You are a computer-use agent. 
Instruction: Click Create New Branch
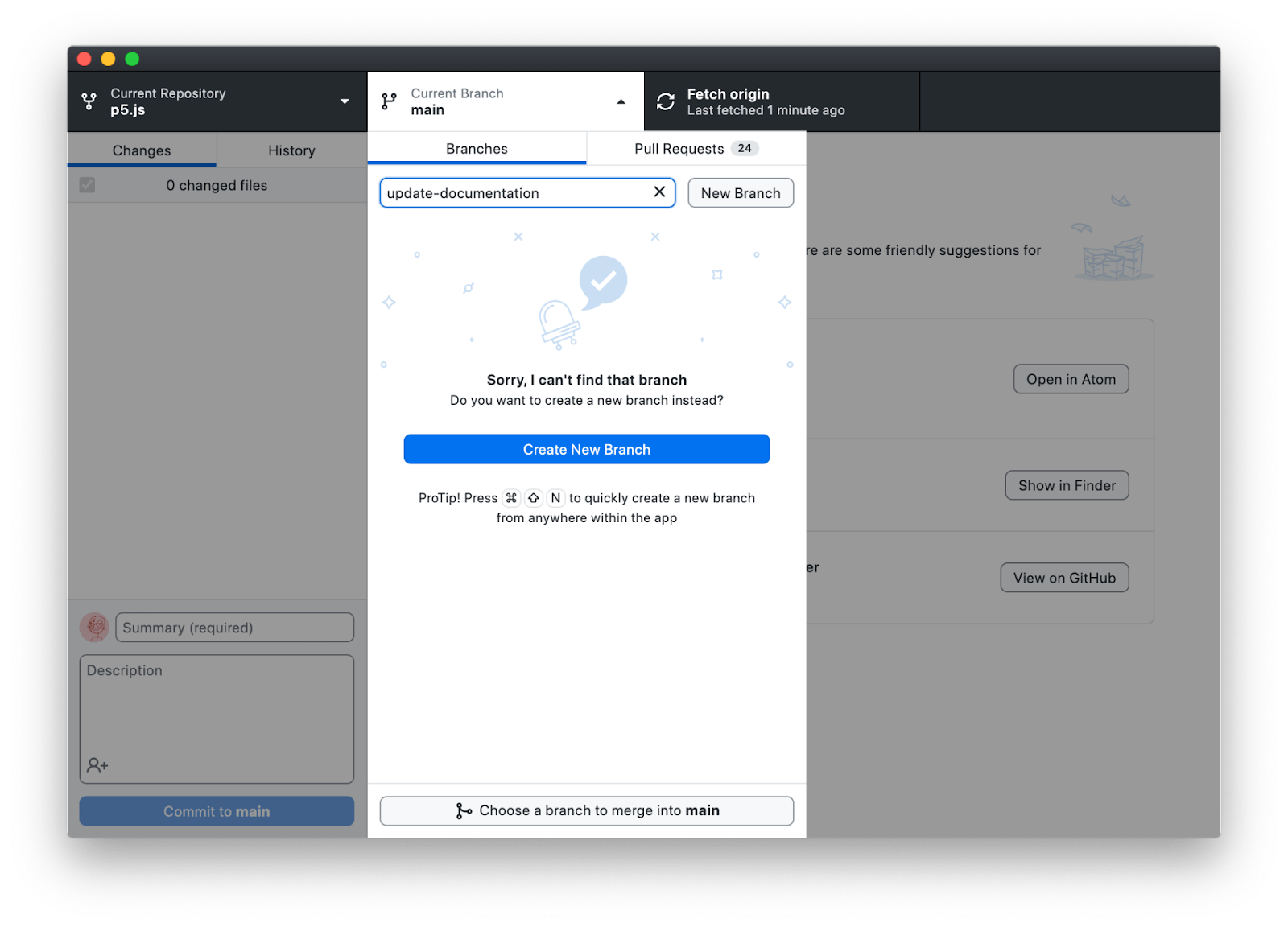click(586, 449)
